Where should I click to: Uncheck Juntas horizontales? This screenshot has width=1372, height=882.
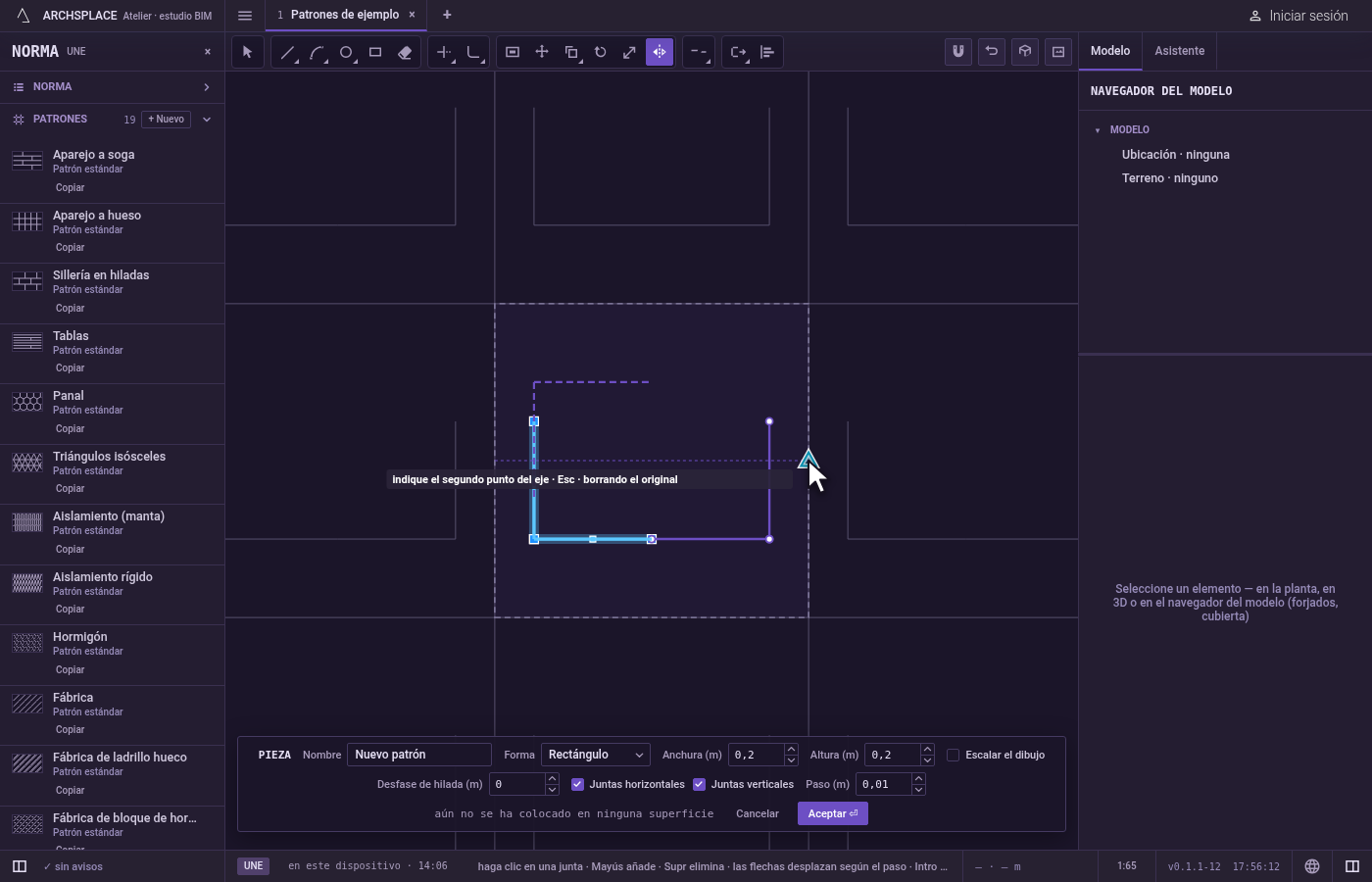click(577, 784)
